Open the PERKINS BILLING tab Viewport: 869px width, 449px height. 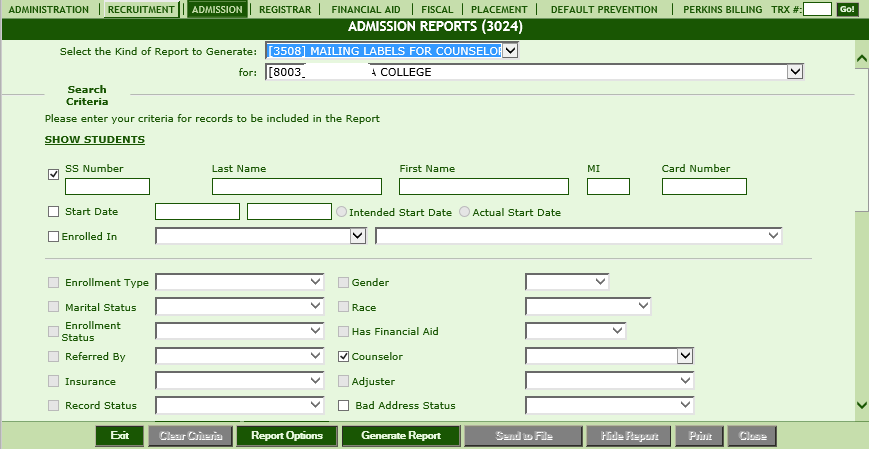click(x=722, y=9)
